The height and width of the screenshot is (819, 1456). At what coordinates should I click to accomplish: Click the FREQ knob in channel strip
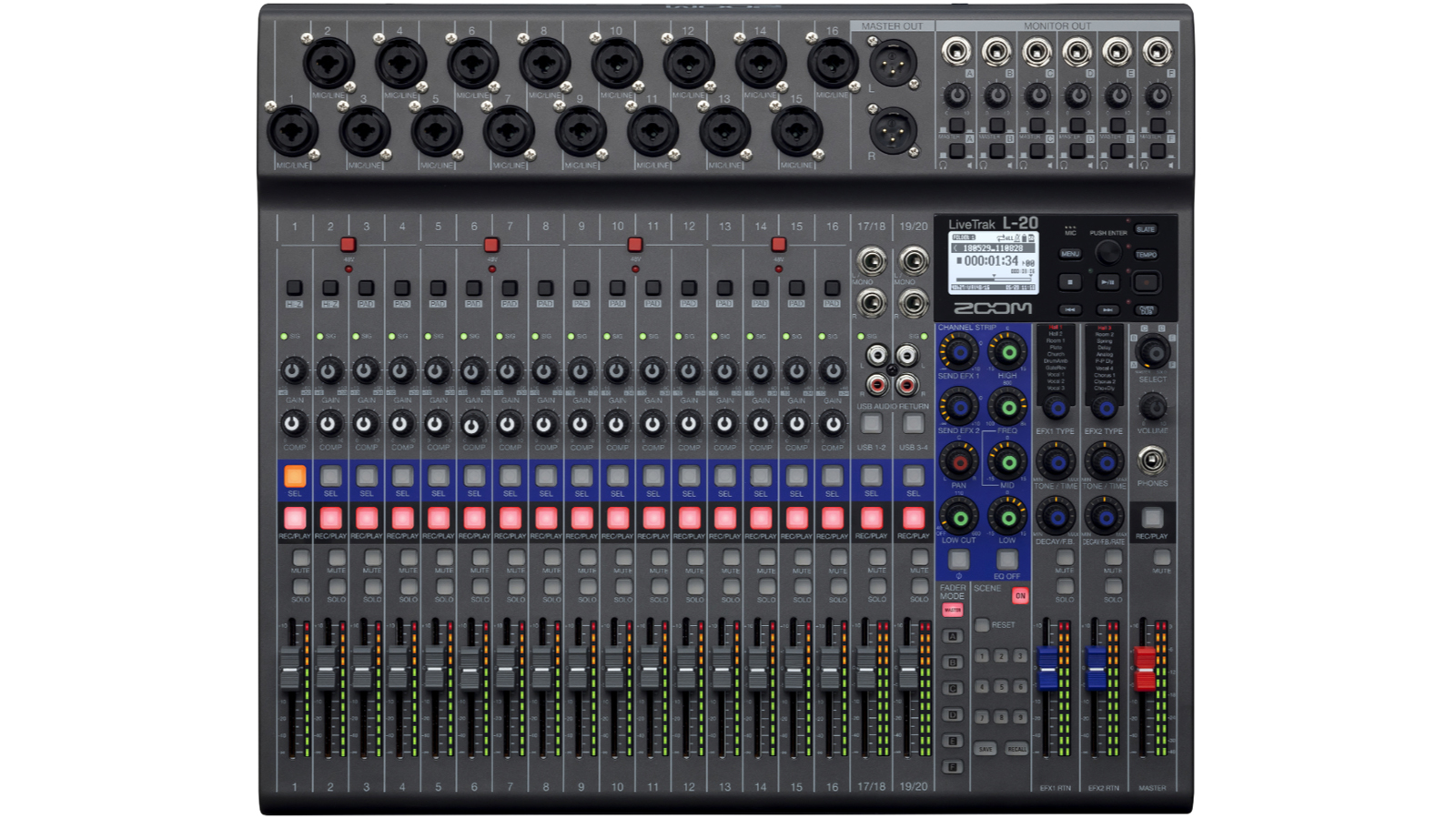coord(1007,407)
